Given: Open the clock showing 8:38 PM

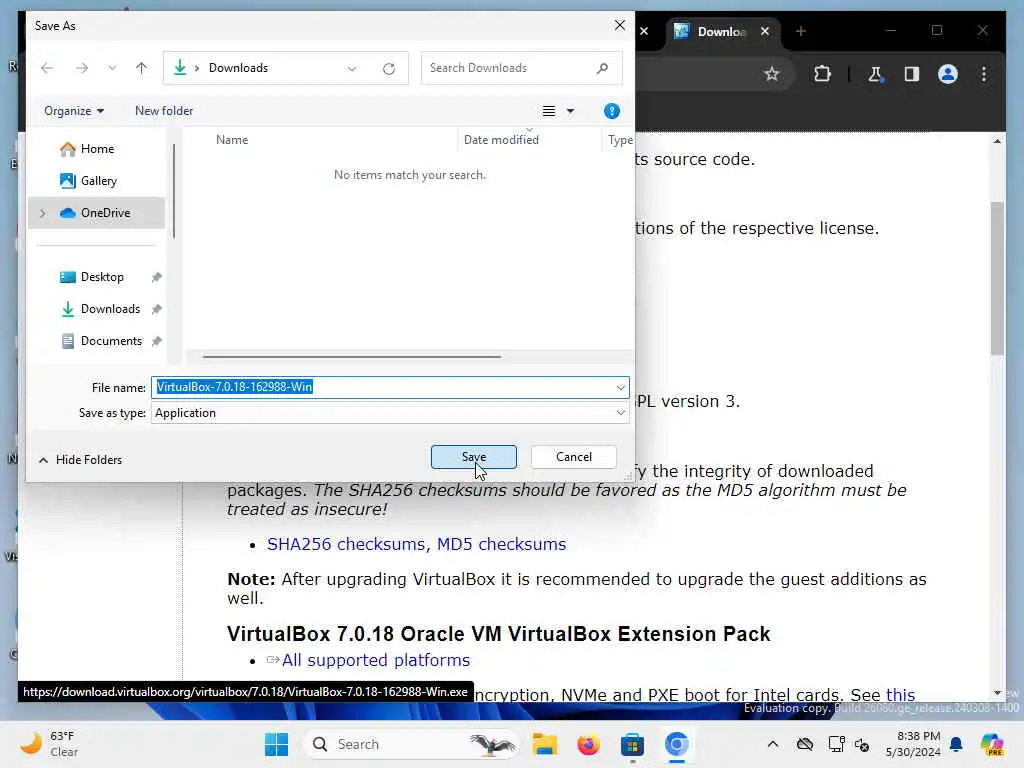Looking at the screenshot, I should click(913, 744).
